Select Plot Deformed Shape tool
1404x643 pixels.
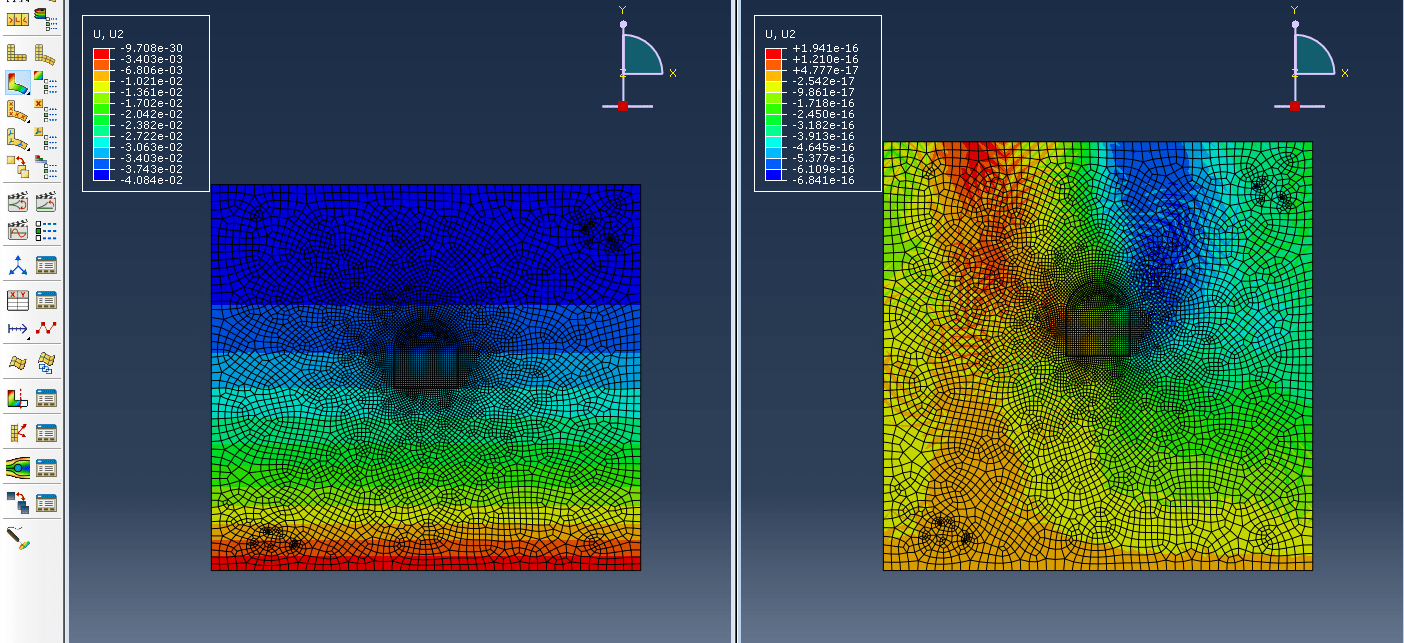(45, 53)
